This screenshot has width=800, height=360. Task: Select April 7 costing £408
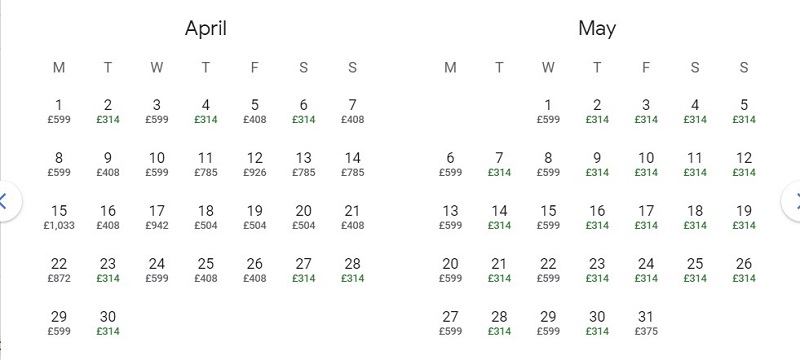pos(353,112)
